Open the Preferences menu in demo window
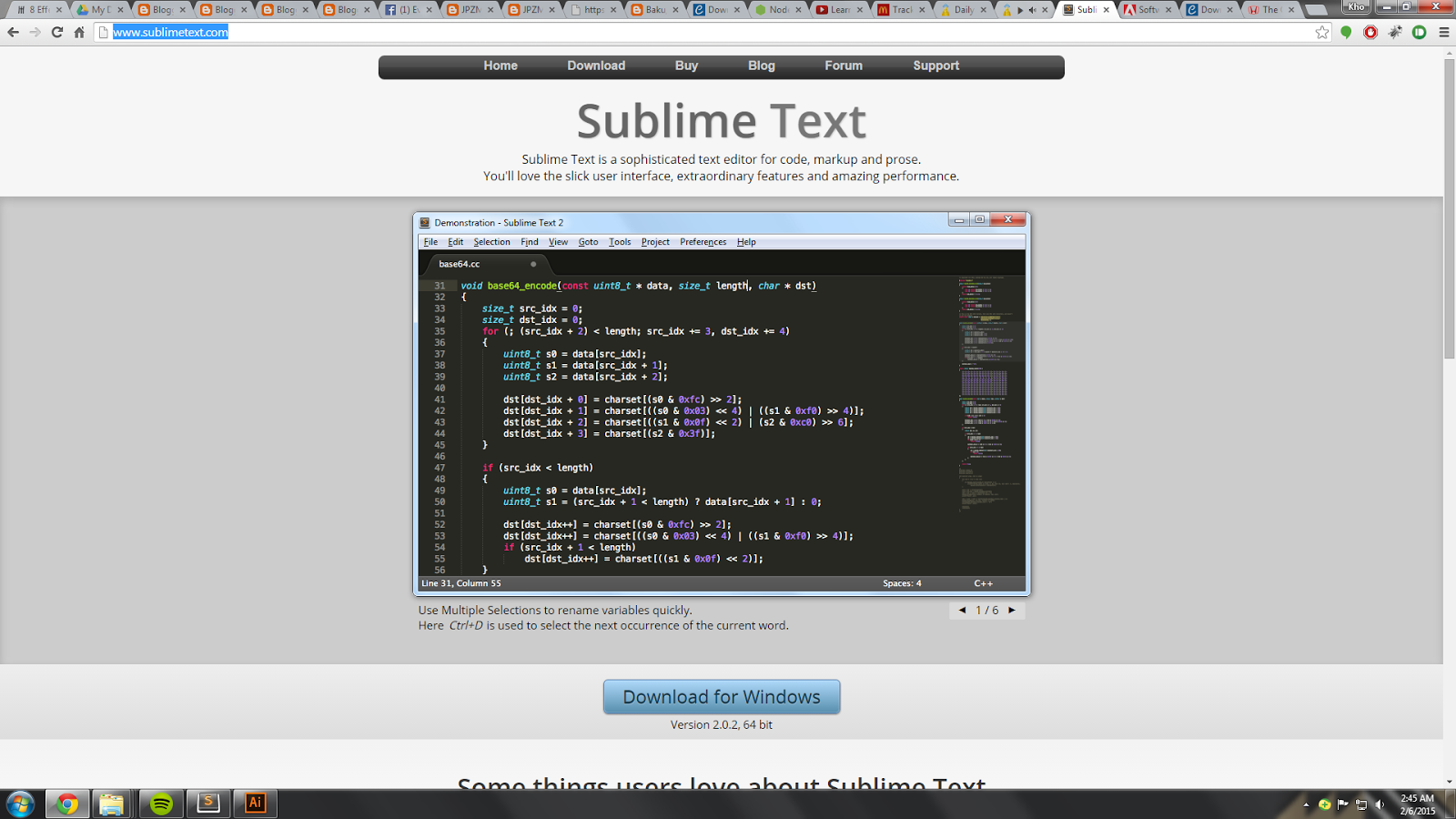 point(703,242)
